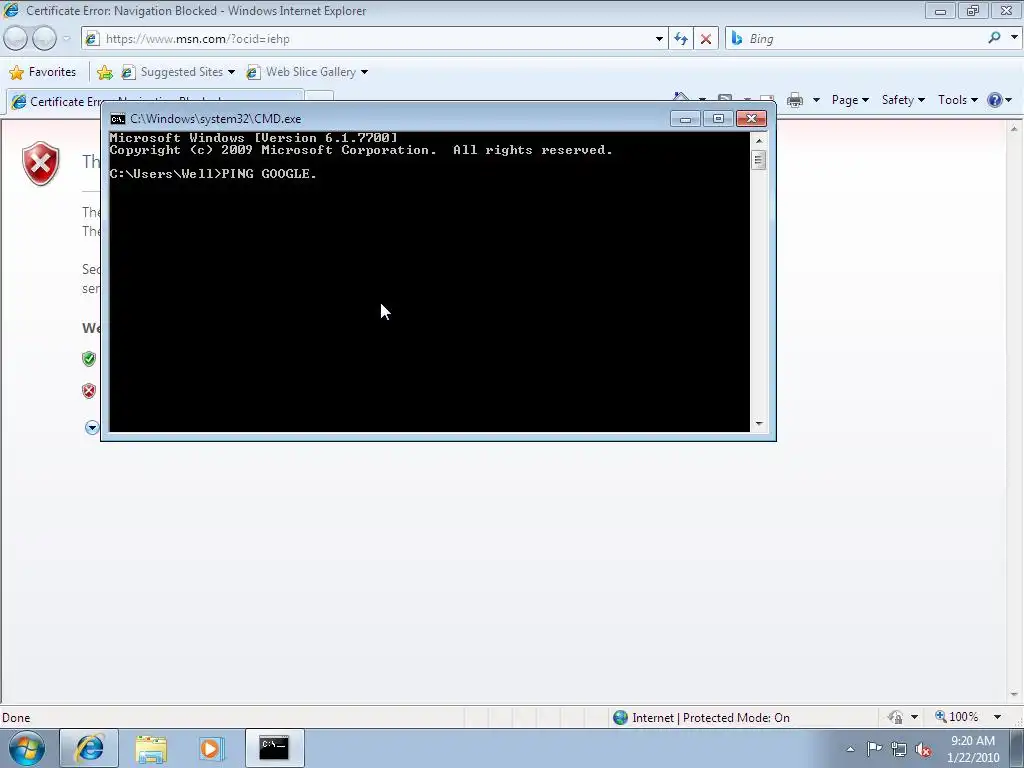Open the dropdown beside the status bar lock icon
The height and width of the screenshot is (768, 1024).
(914, 717)
